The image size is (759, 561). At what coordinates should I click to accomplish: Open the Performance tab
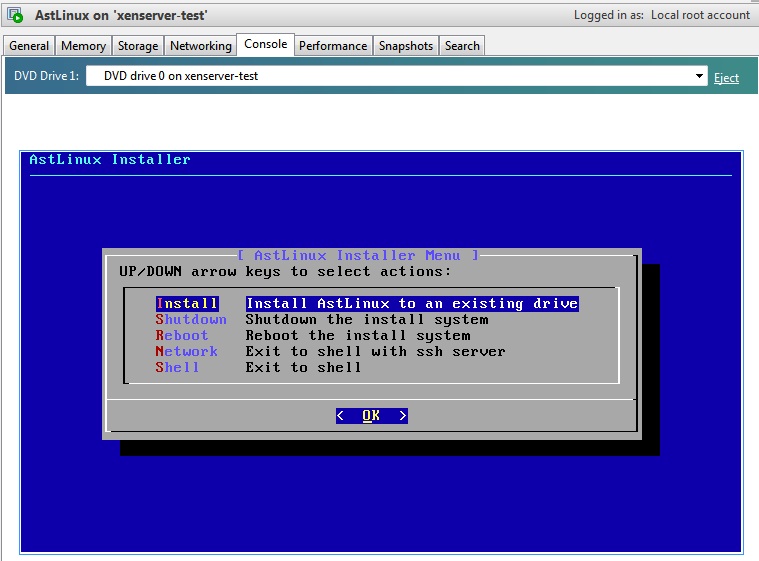coord(333,45)
